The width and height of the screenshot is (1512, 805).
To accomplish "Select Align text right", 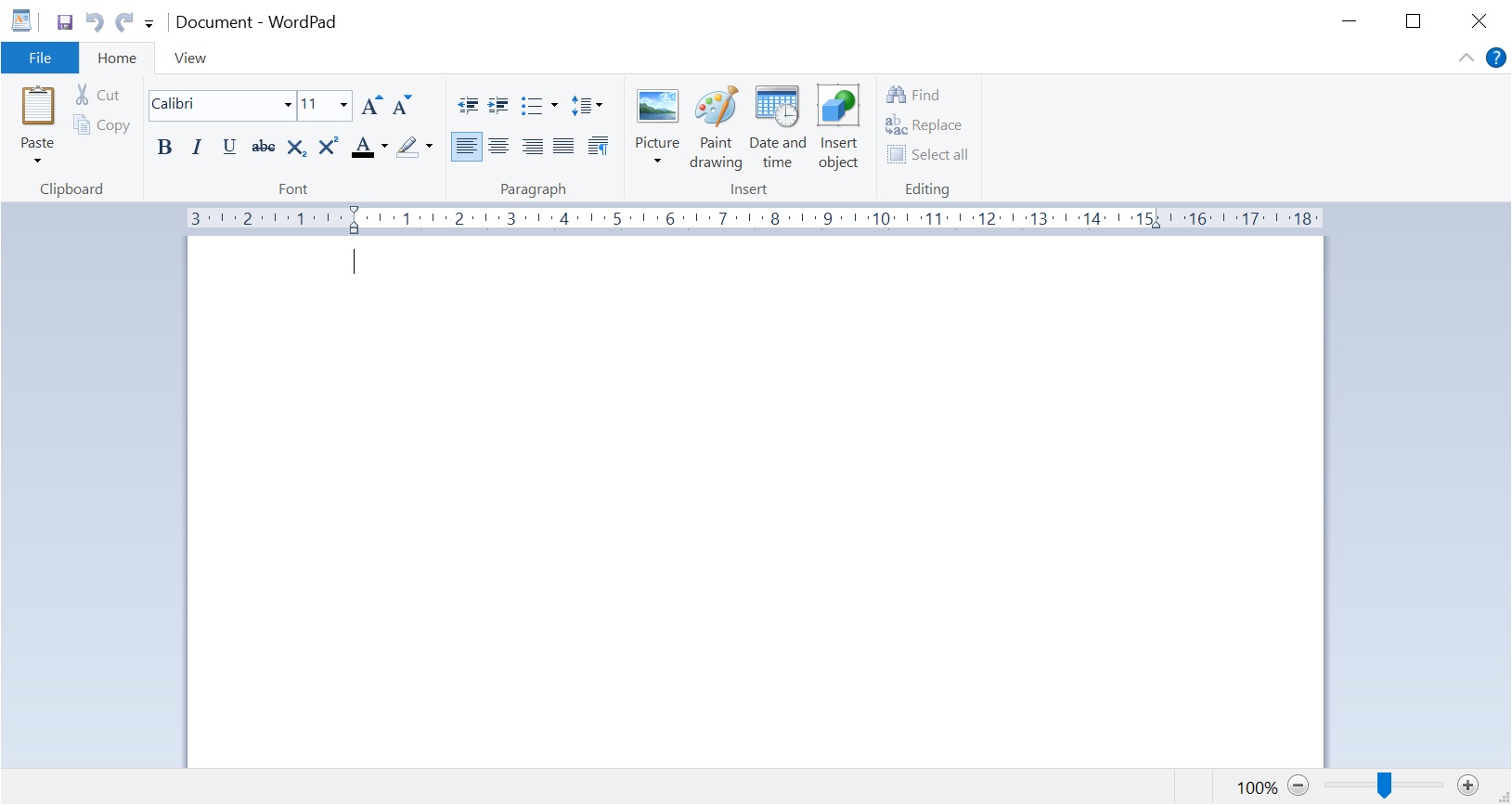I will click(x=532, y=147).
